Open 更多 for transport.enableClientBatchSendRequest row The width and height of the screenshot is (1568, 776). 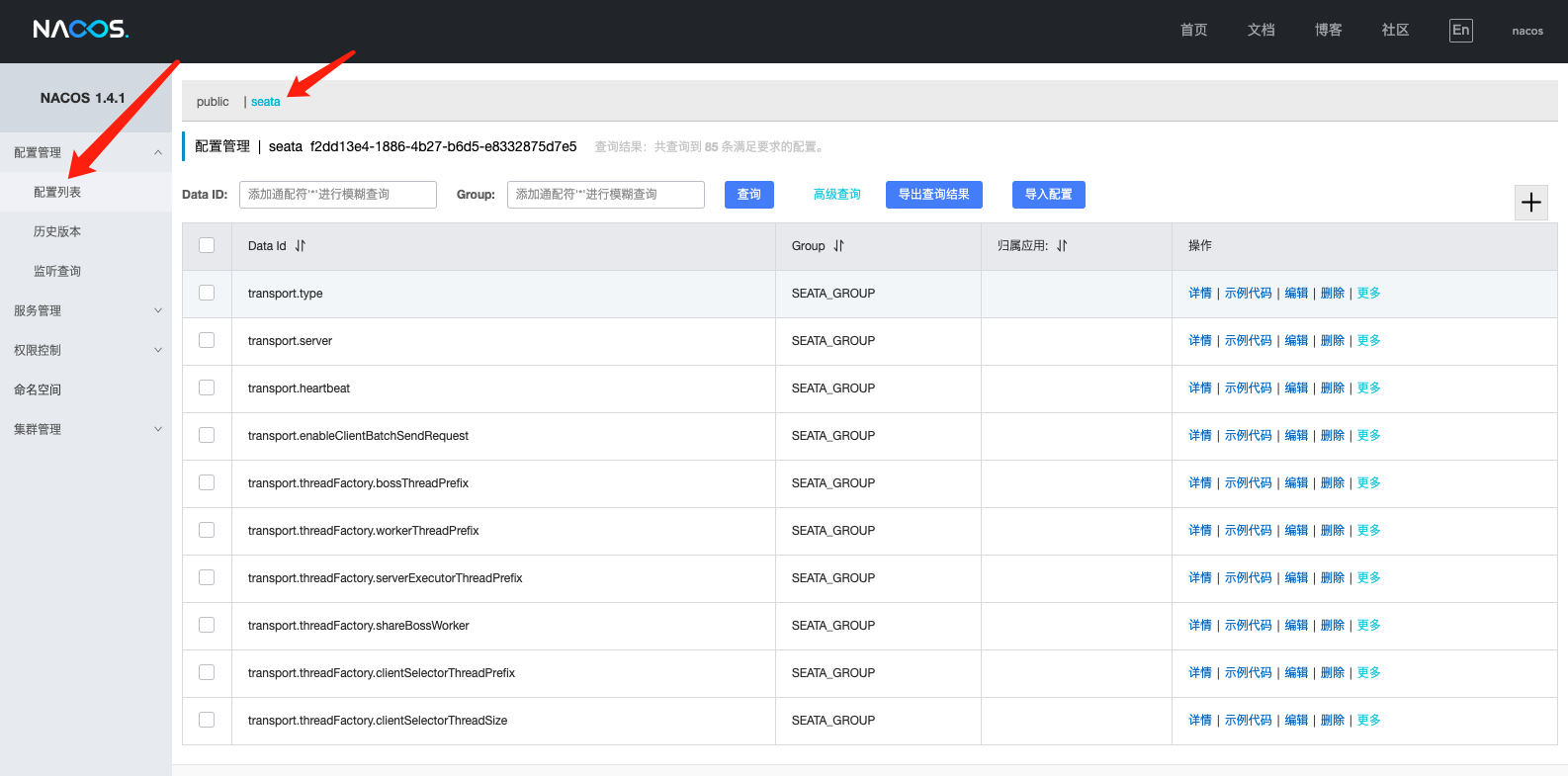1368,436
